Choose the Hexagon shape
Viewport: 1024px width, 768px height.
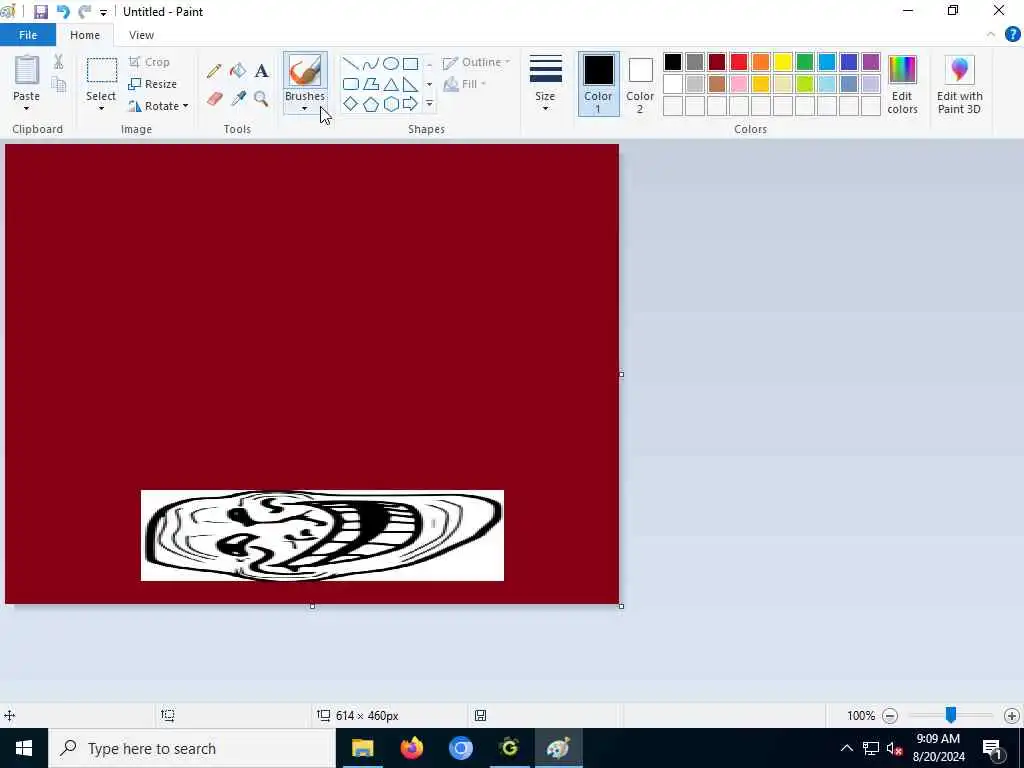391,104
